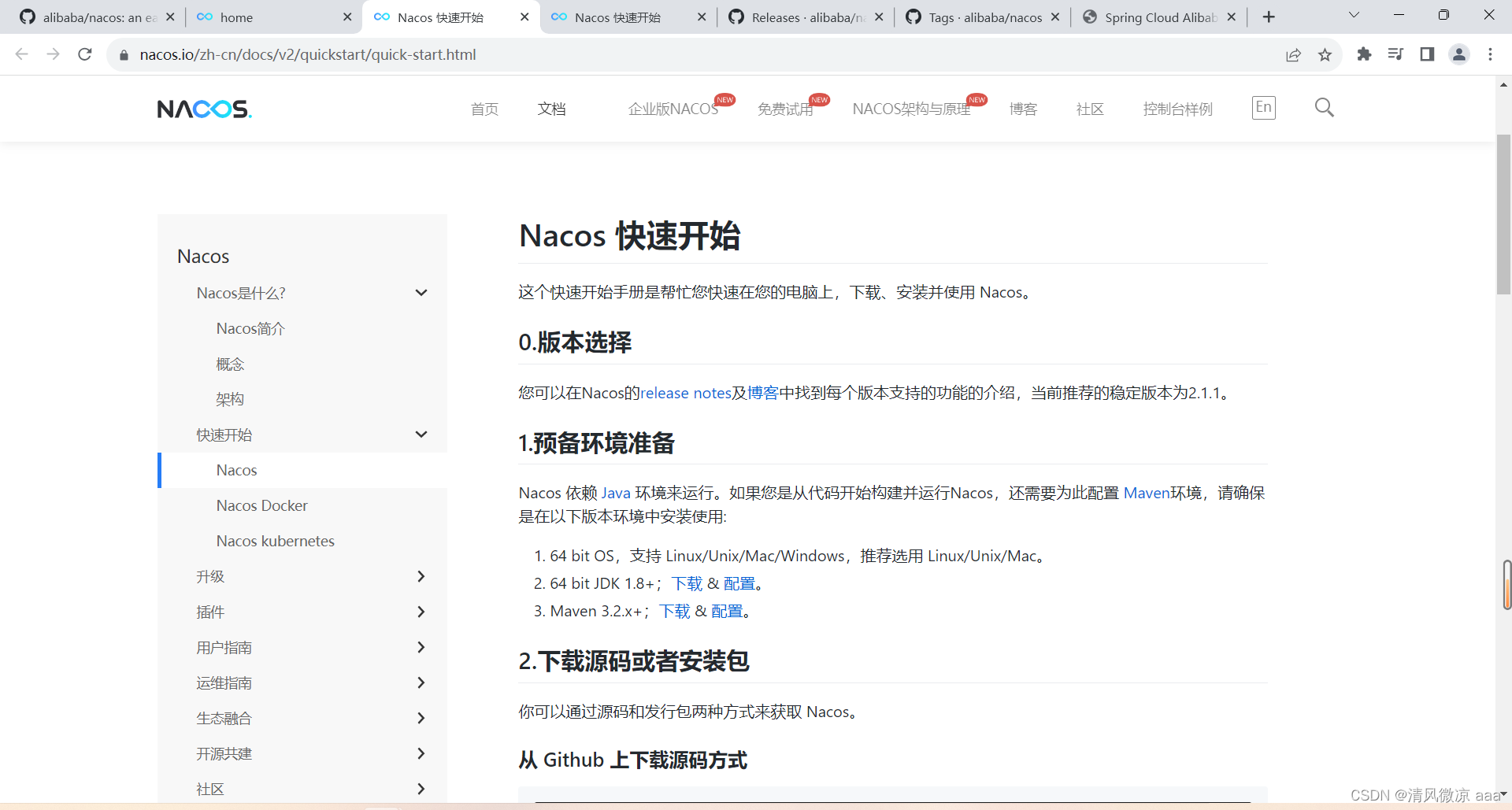Viewport: 1512px width, 810px height.
Task: Open 控制台样例 nav item
Action: (1178, 109)
